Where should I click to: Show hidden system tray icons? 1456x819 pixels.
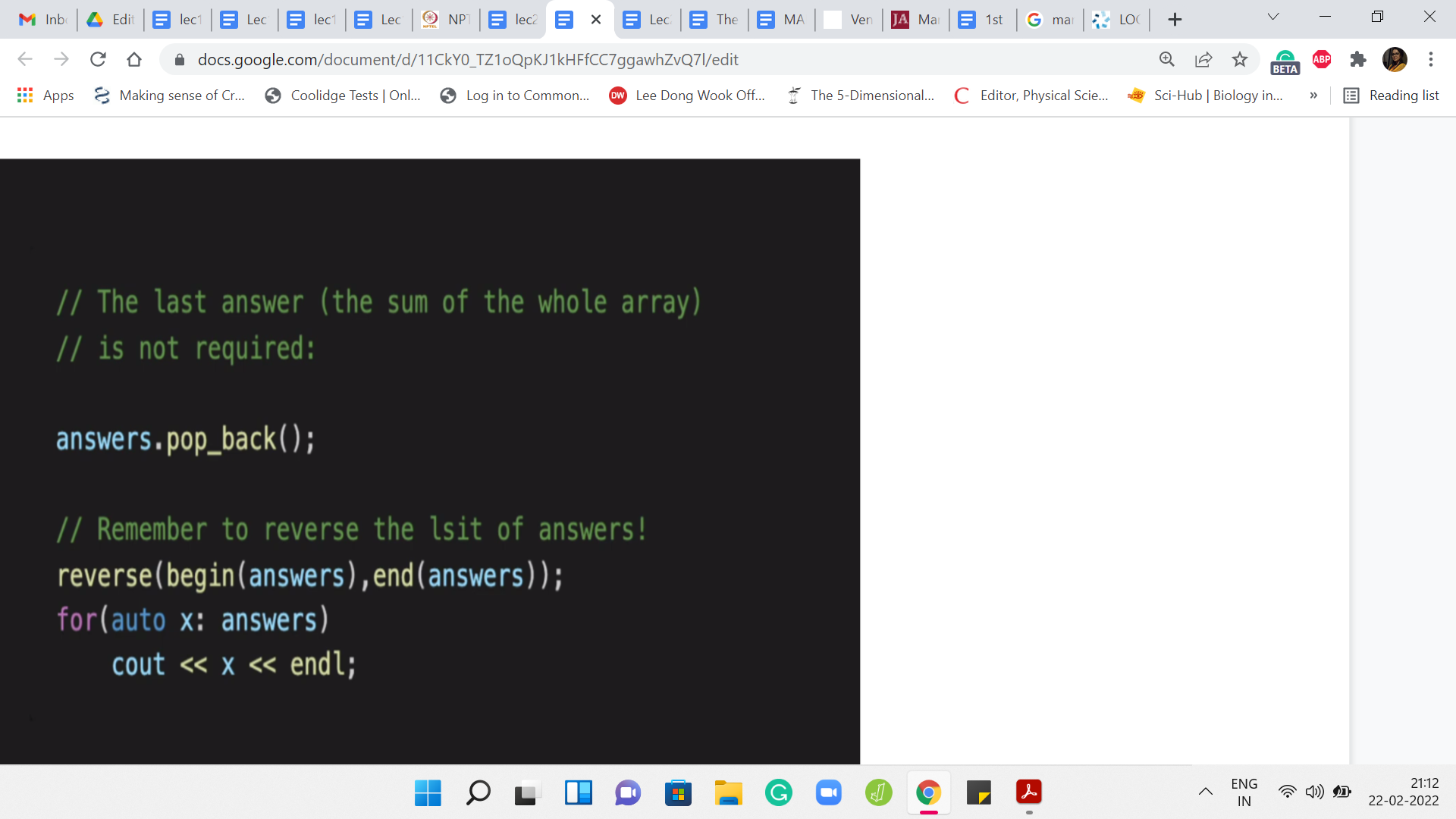click(x=1205, y=792)
